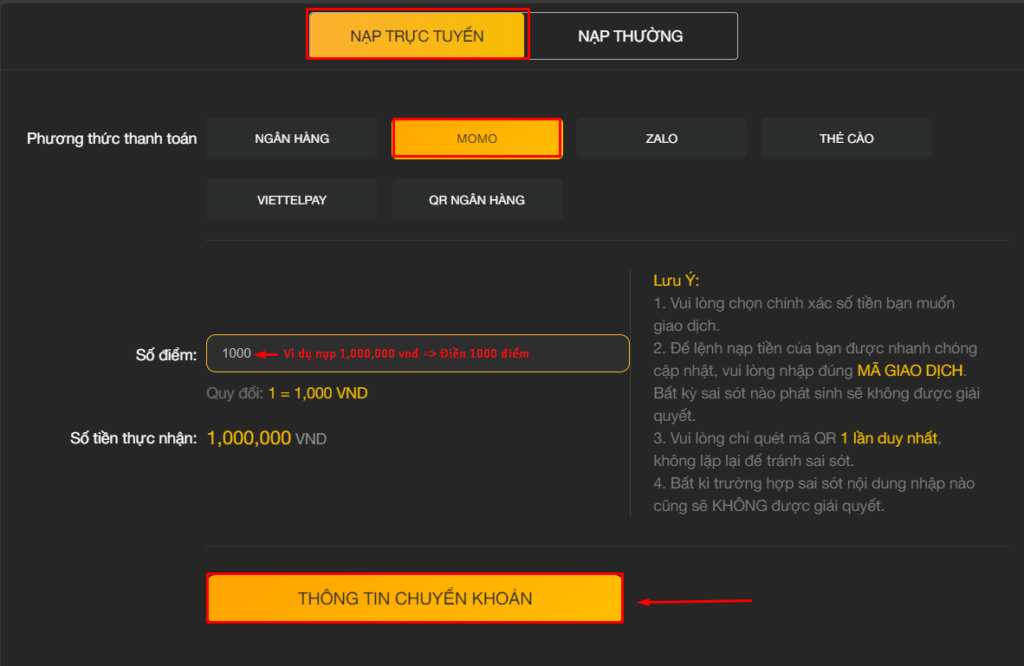Image resolution: width=1024 pixels, height=666 pixels.
Task: Select QR NGÂN HÀNG payment method
Action: tap(477, 200)
